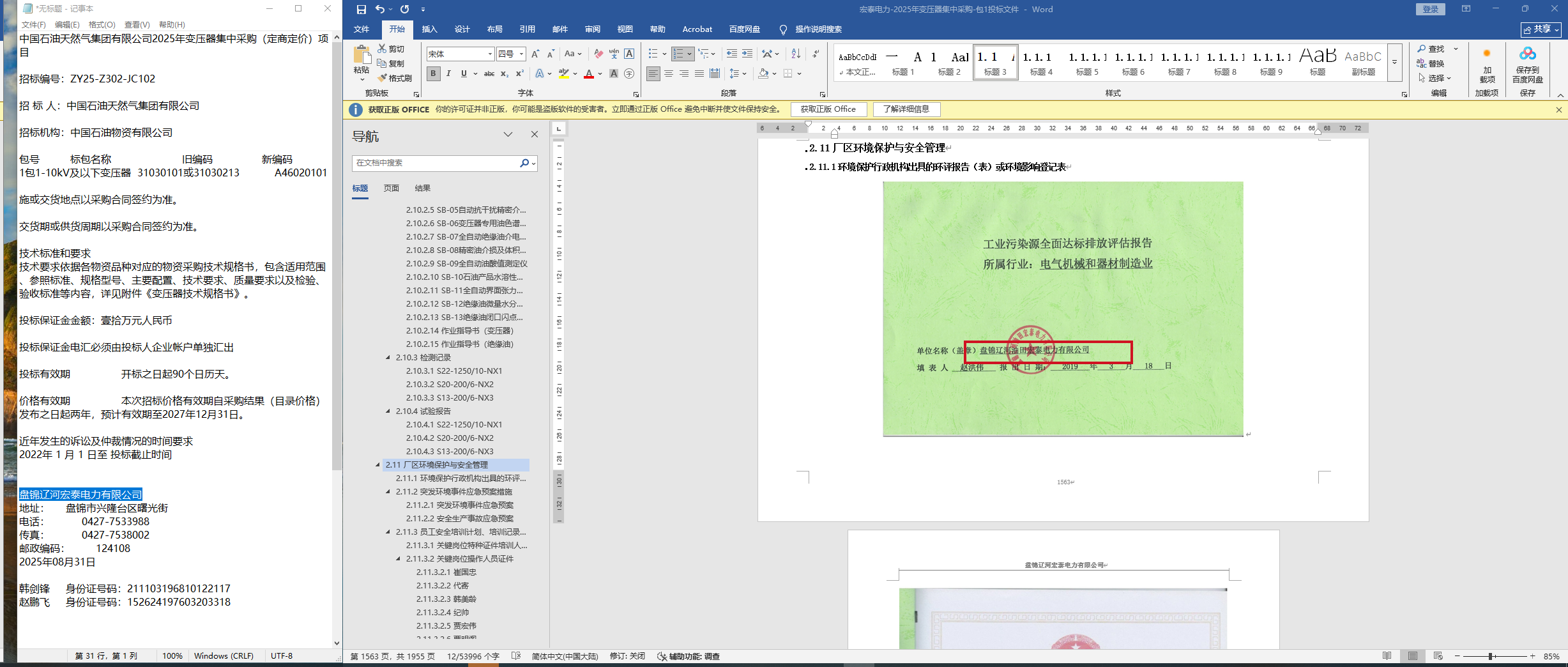Viewport: 1568px width, 667px height.
Task: Toggle right alignment for the paragraph
Action: click(x=684, y=73)
